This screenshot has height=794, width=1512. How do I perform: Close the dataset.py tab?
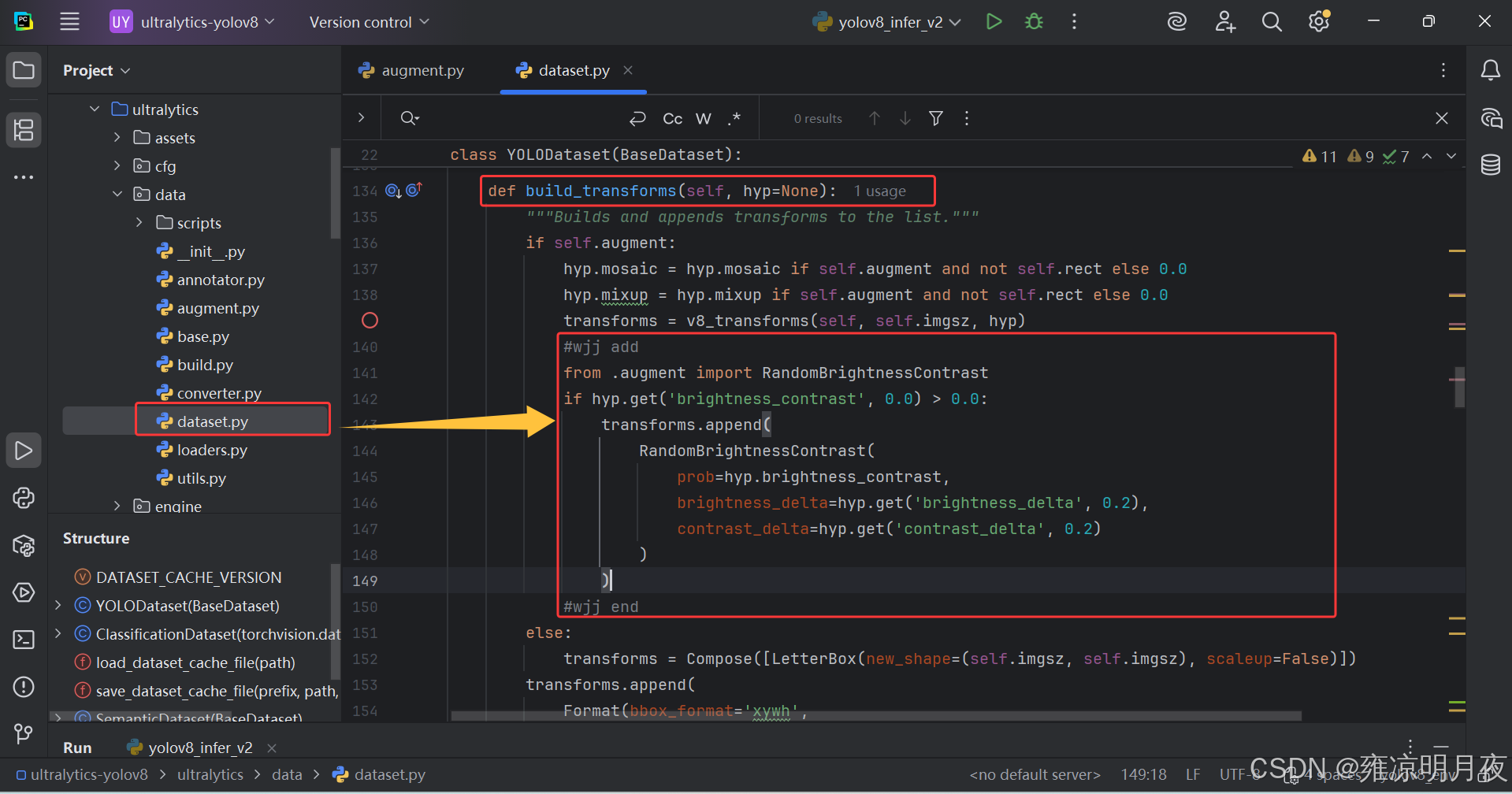click(x=628, y=70)
